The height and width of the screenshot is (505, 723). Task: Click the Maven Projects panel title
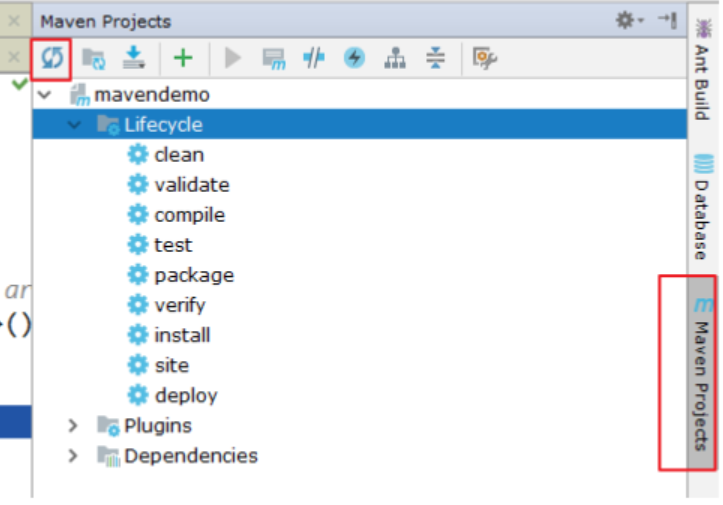pos(106,21)
